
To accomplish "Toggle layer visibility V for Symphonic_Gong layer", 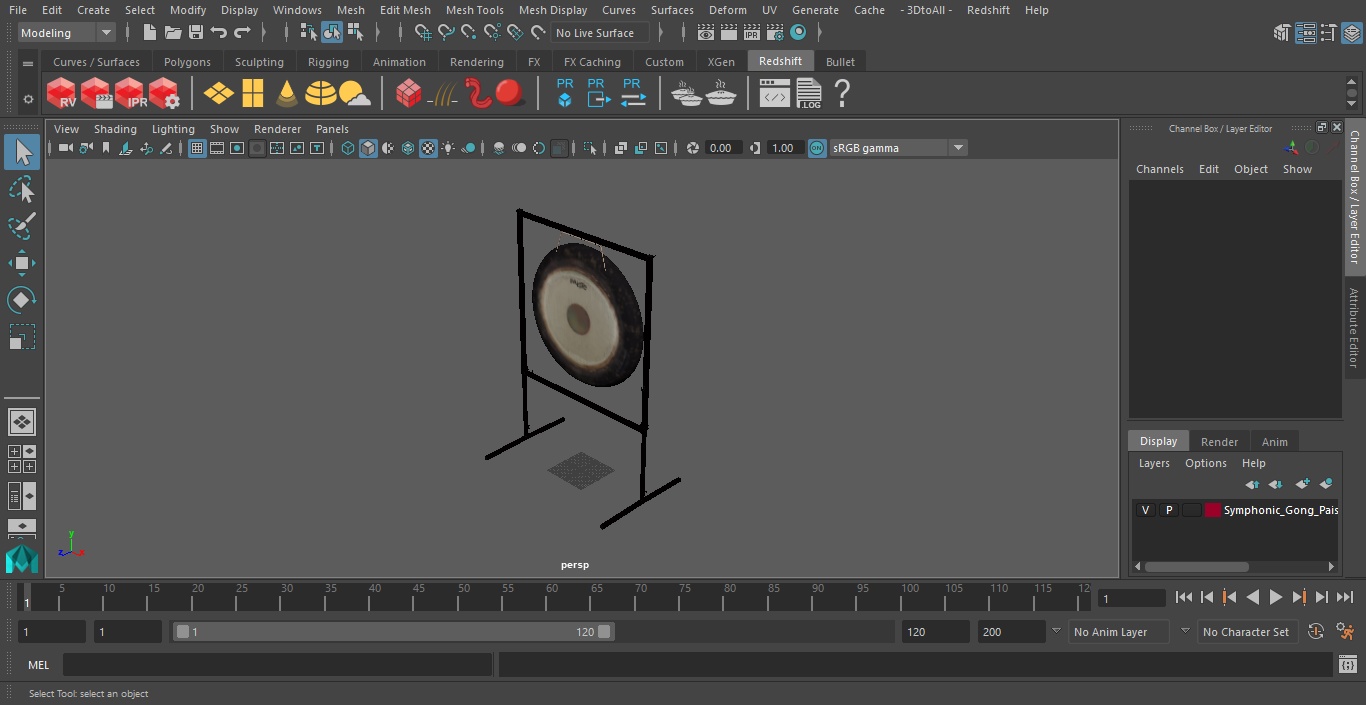I will coord(1145,510).
